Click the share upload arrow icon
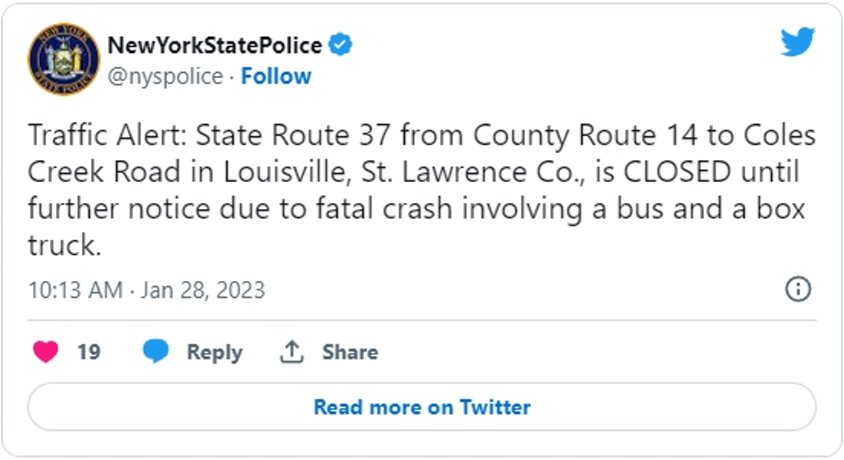This screenshot has width=844, height=460. point(292,352)
